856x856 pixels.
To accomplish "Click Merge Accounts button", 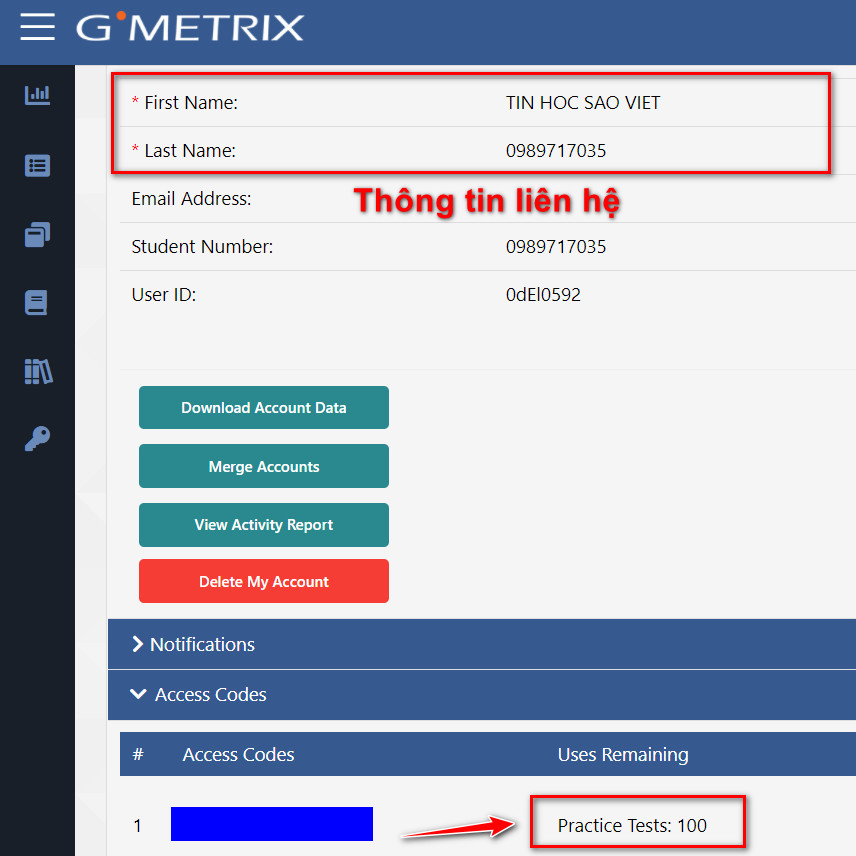I will (264, 466).
